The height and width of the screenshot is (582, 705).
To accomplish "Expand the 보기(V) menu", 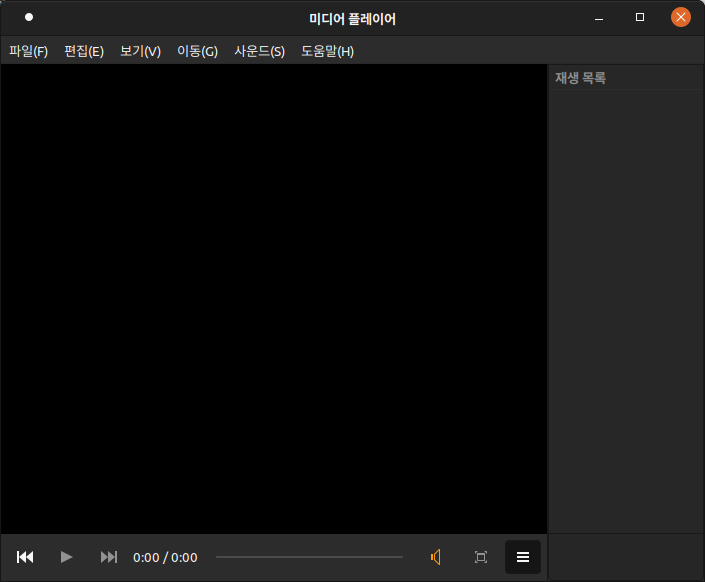I will 140,51.
